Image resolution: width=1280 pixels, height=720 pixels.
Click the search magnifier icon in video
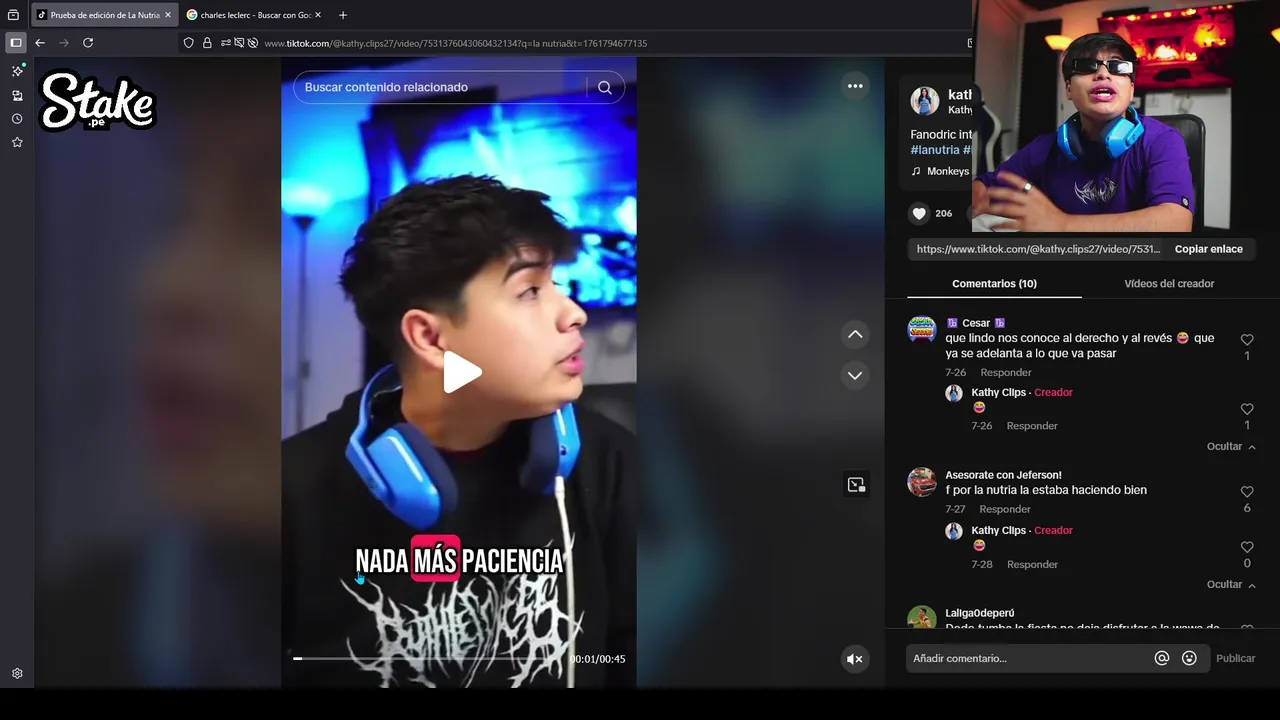[605, 87]
